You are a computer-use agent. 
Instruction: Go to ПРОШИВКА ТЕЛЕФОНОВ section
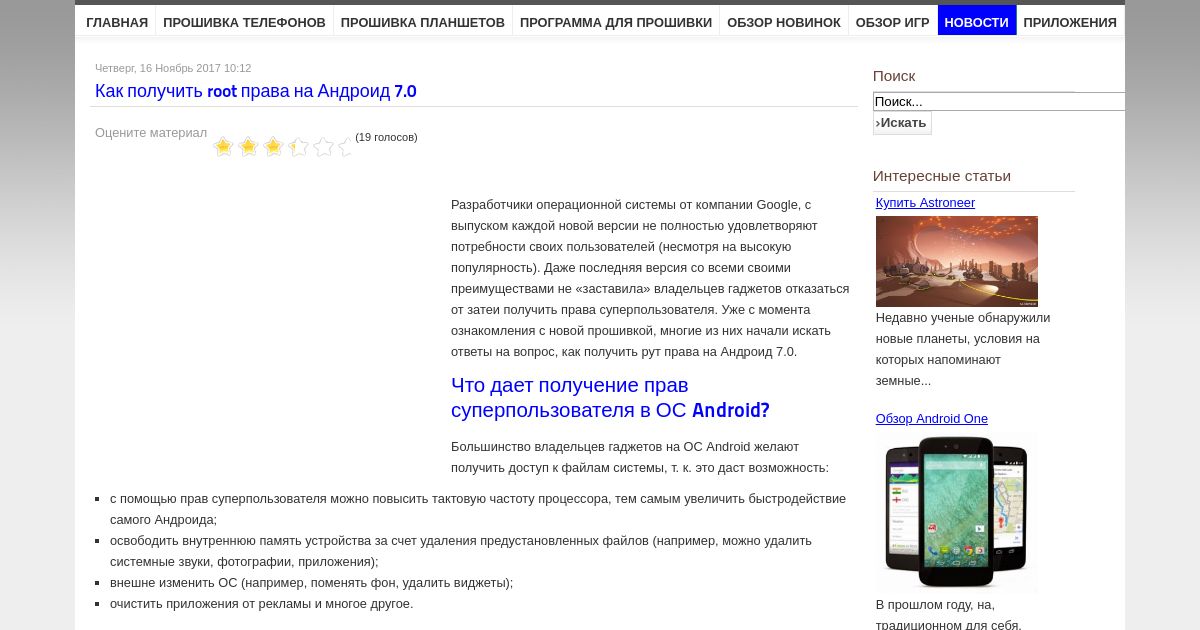244,22
